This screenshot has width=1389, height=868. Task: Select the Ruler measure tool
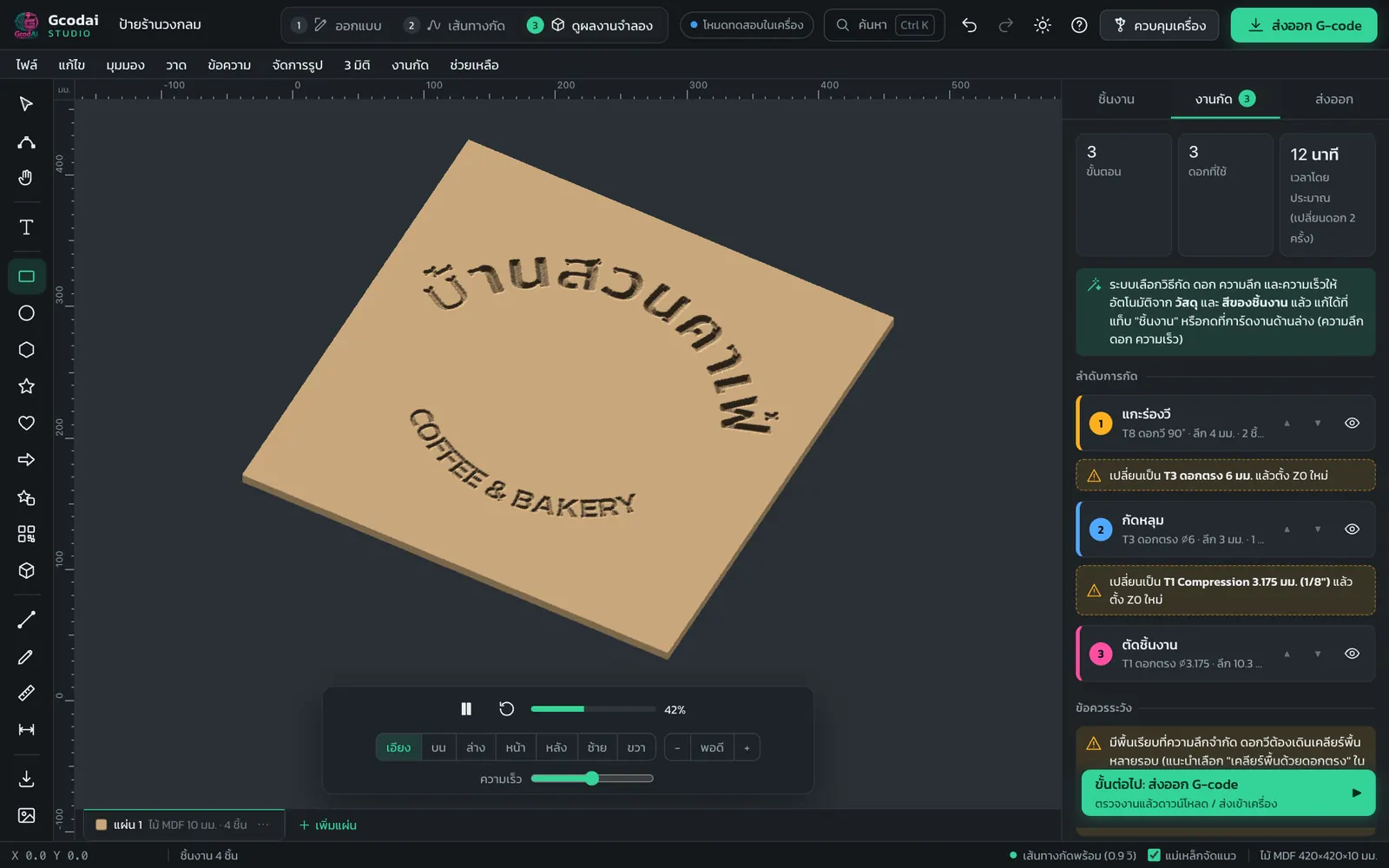point(26,693)
